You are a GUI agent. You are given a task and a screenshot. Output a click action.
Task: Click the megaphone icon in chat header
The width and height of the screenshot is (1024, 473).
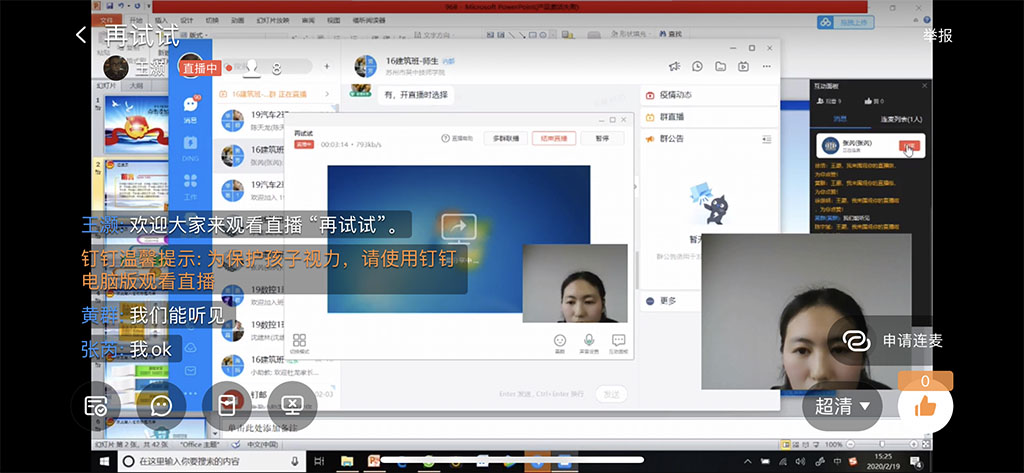click(x=675, y=66)
